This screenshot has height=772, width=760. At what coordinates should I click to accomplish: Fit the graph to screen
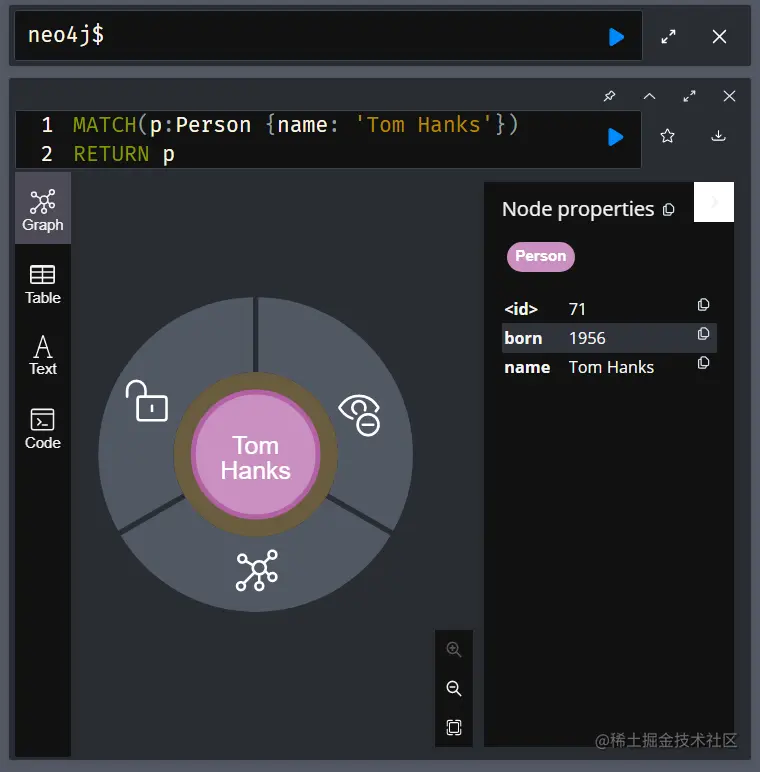(x=454, y=727)
